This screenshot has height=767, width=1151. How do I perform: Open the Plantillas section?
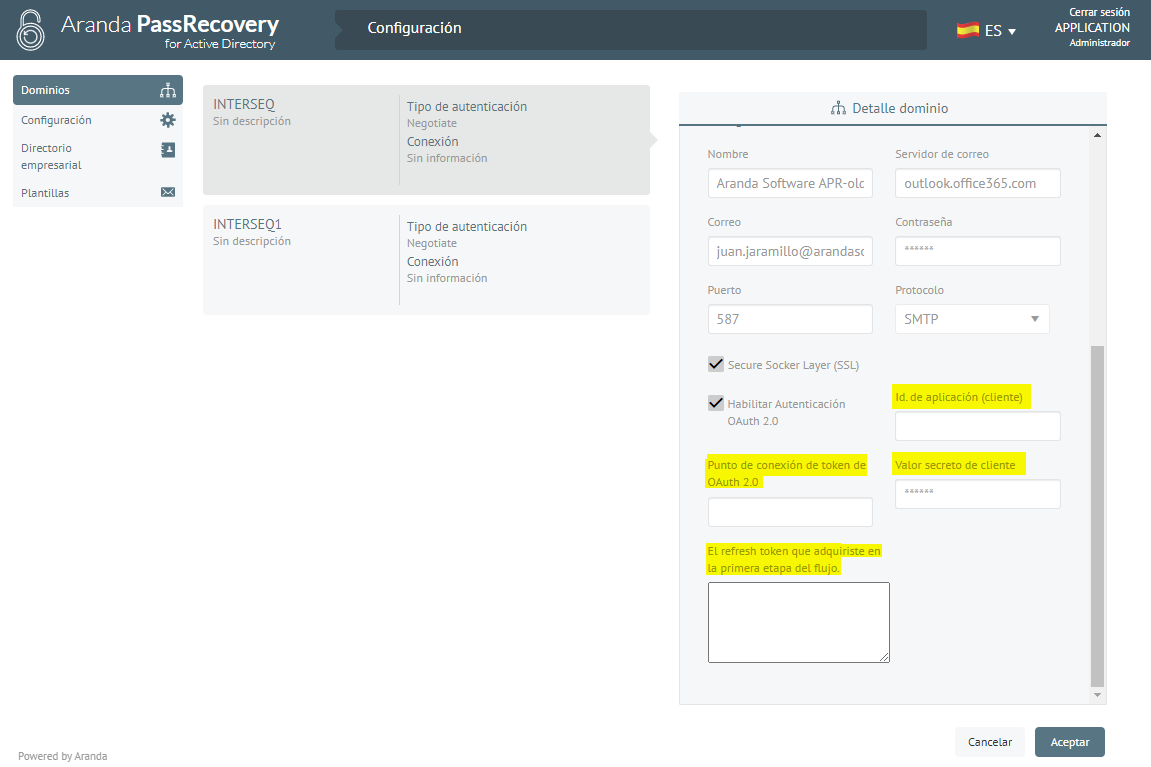(x=98, y=193)
